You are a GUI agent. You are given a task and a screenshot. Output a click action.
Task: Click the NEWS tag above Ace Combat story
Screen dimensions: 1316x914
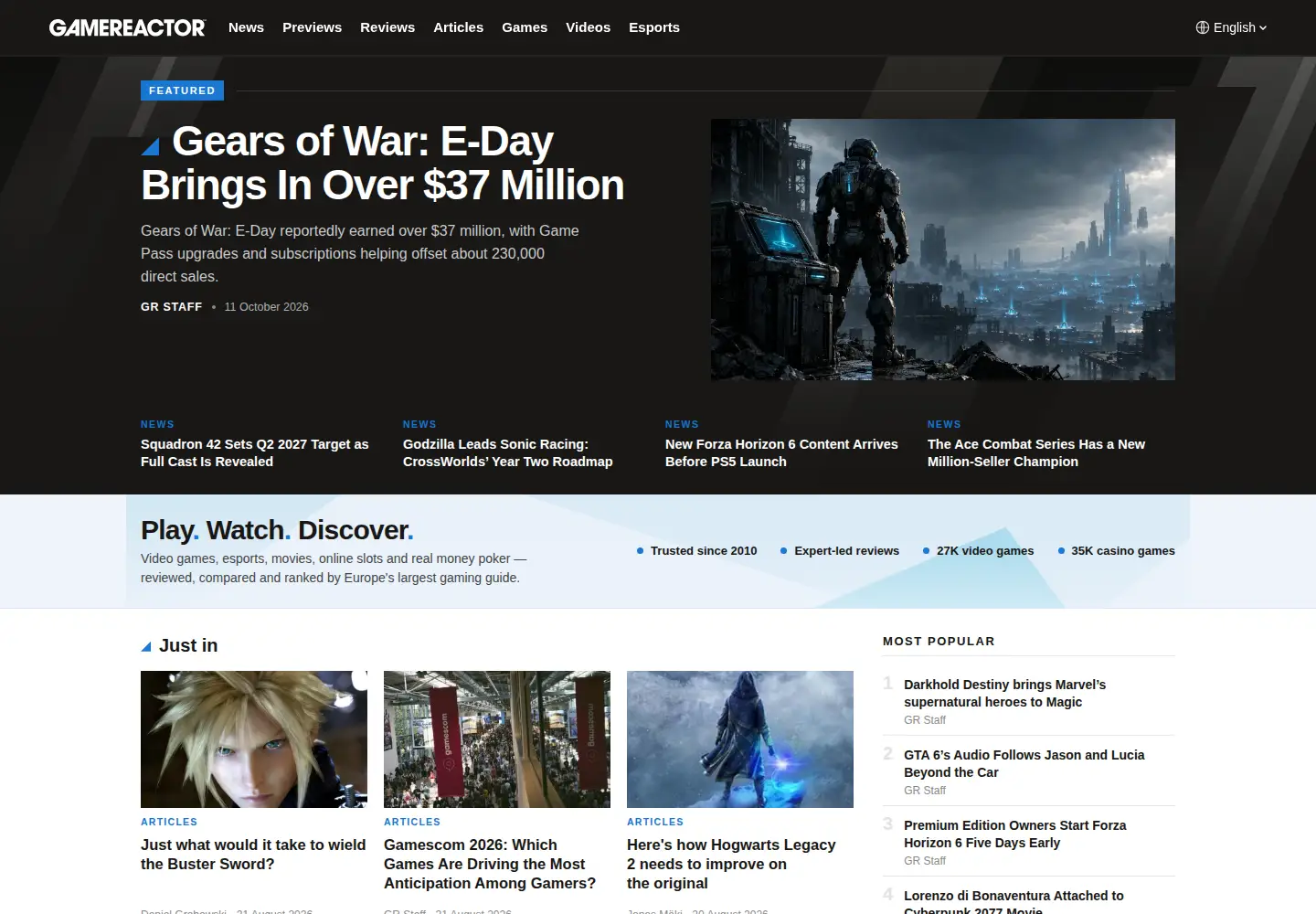point(944,424)
